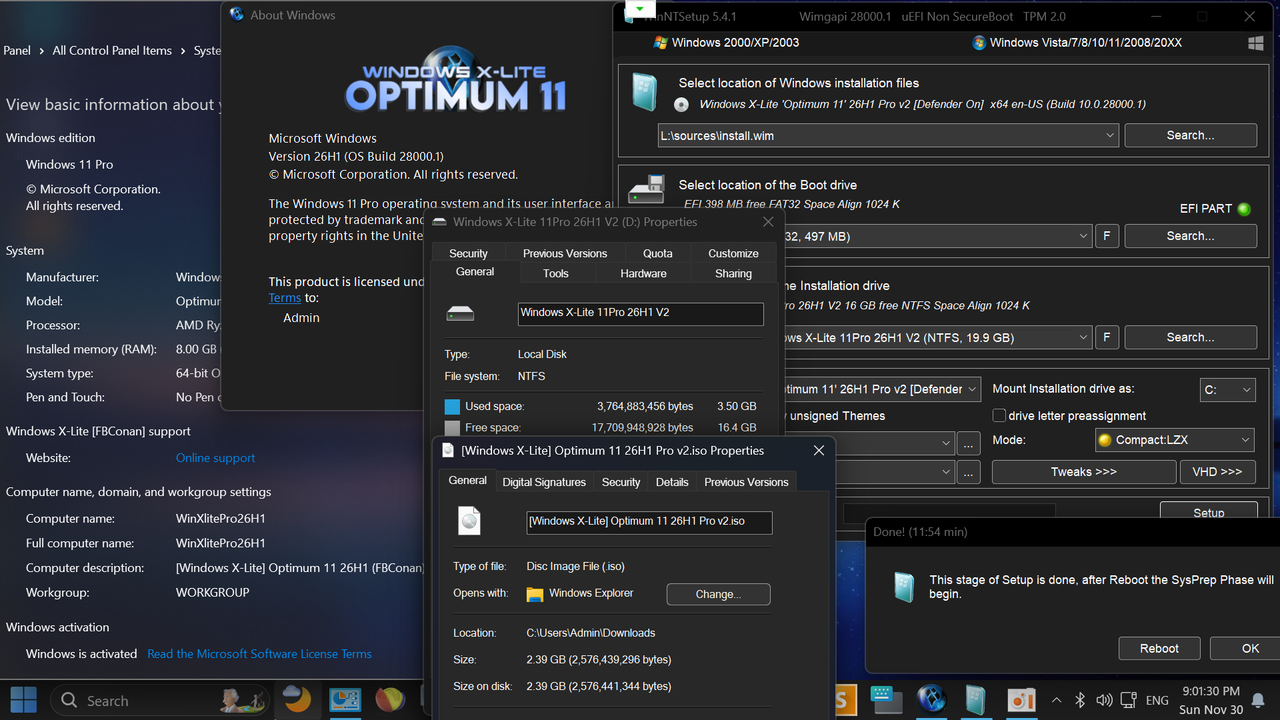Click the Bluetooth icon in the system tray

pos(1080,700)
